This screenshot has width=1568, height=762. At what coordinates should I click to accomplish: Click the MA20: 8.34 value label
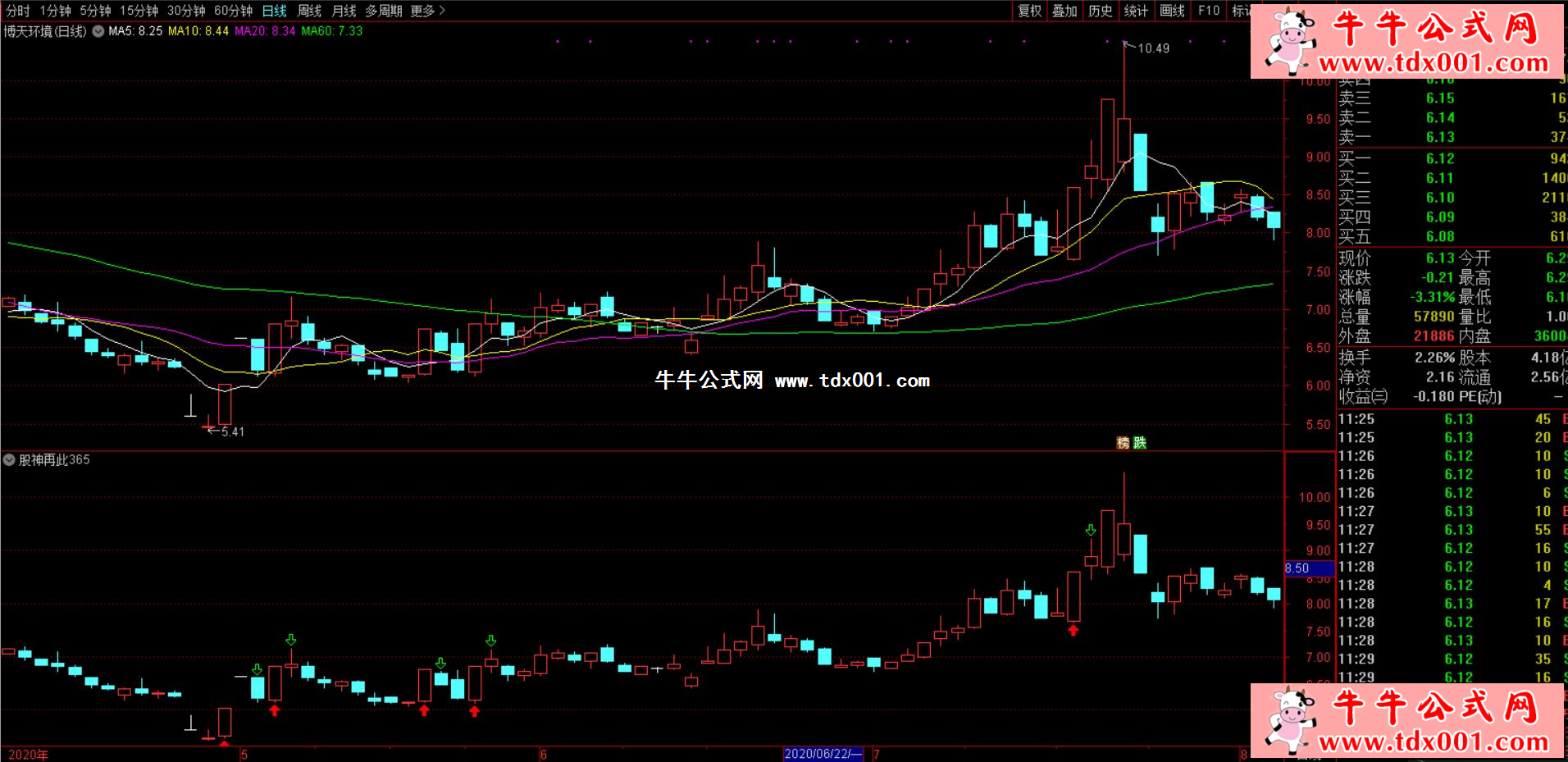point(265,31)
